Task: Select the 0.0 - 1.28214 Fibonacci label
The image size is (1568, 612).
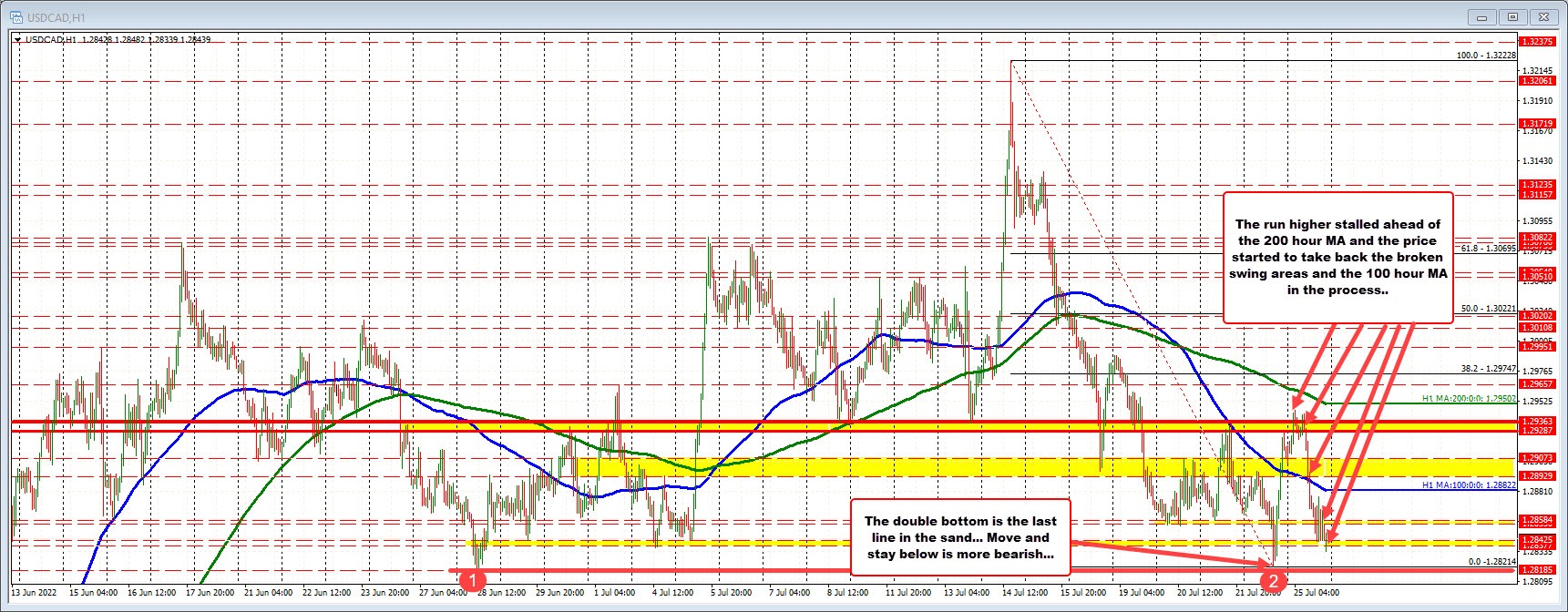Action: click(1491, 562)
